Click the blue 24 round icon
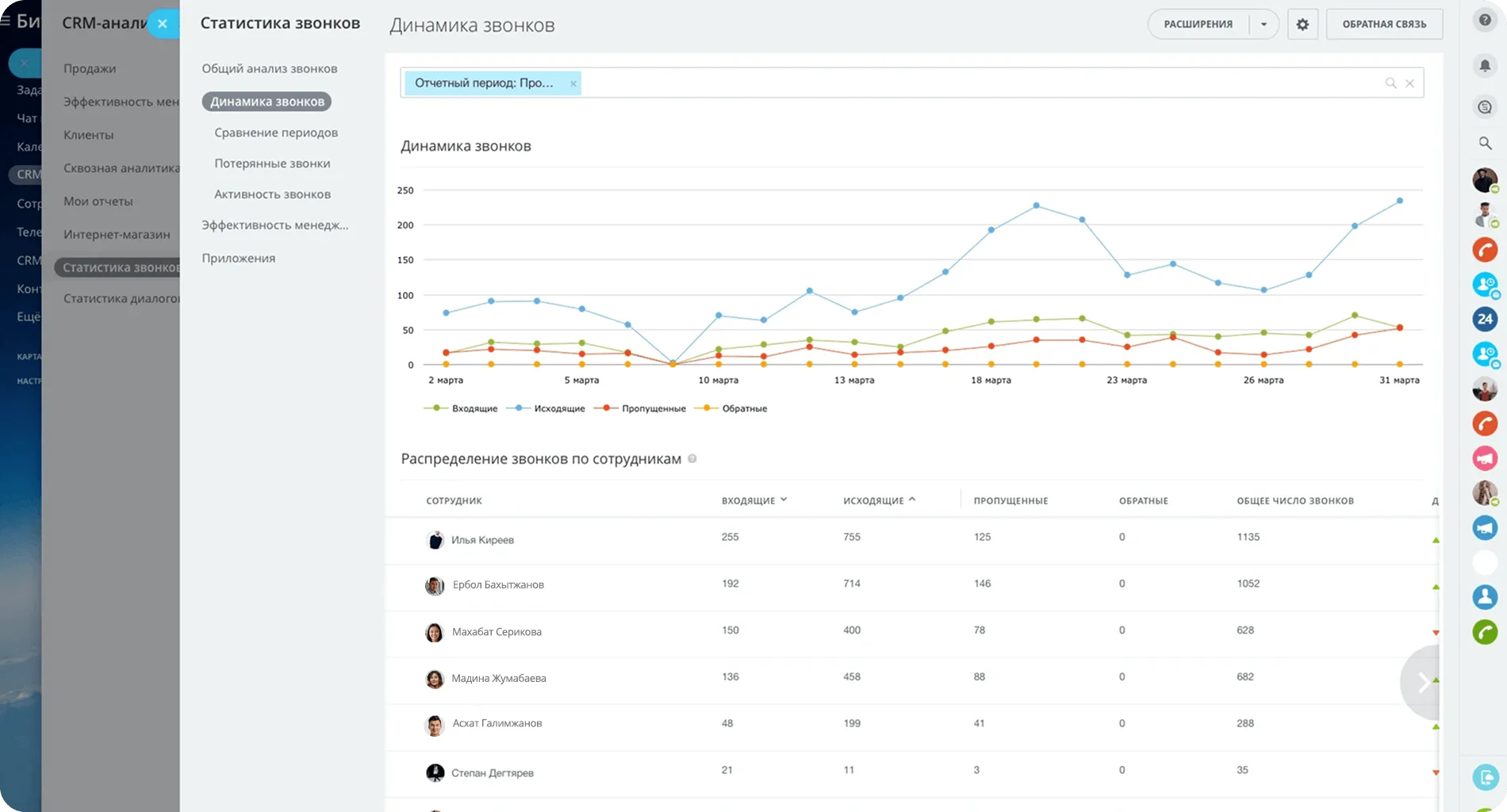Viewport: 1507px width, 812px height. click(x=1485, y=319)
